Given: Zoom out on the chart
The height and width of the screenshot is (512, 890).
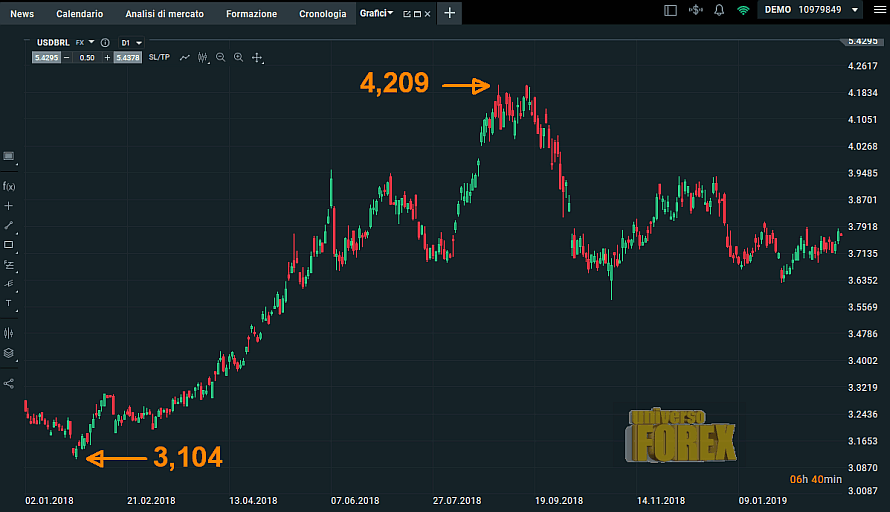Looking at the screenshot, I should click(x=221, y=58).
